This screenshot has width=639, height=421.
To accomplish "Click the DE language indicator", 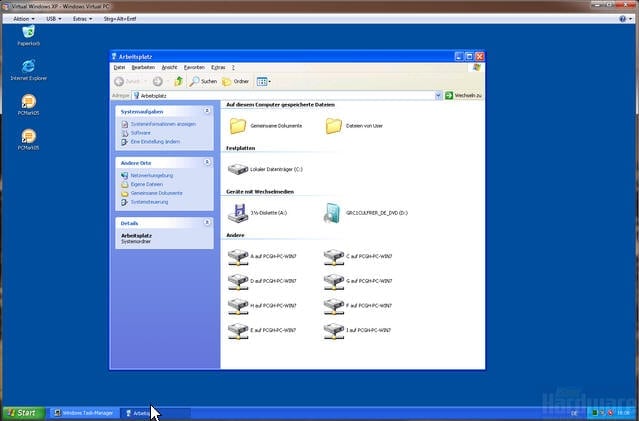I will tap(574, 413).
